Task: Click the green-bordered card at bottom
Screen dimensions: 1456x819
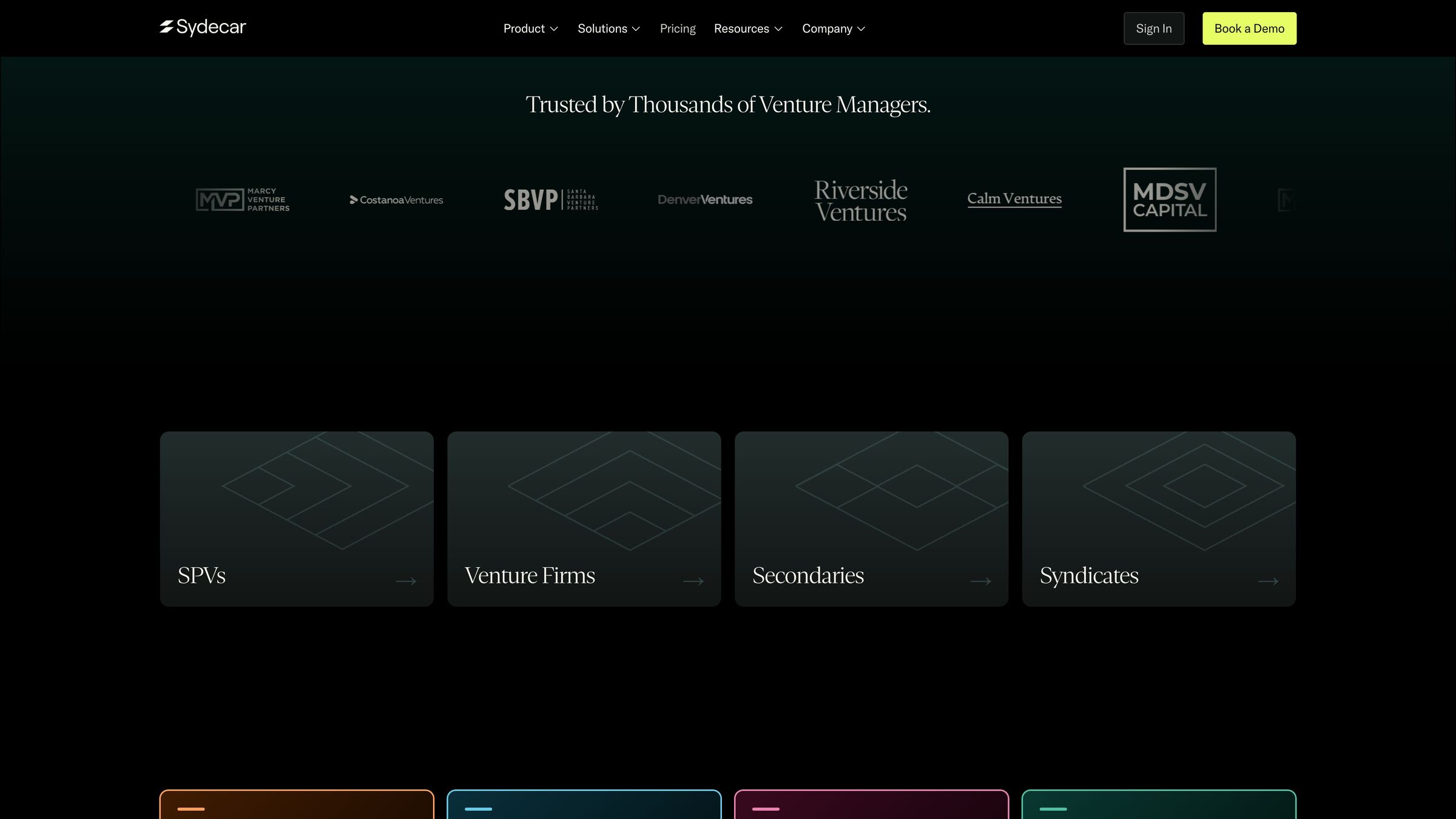Action: [1159, 804]
